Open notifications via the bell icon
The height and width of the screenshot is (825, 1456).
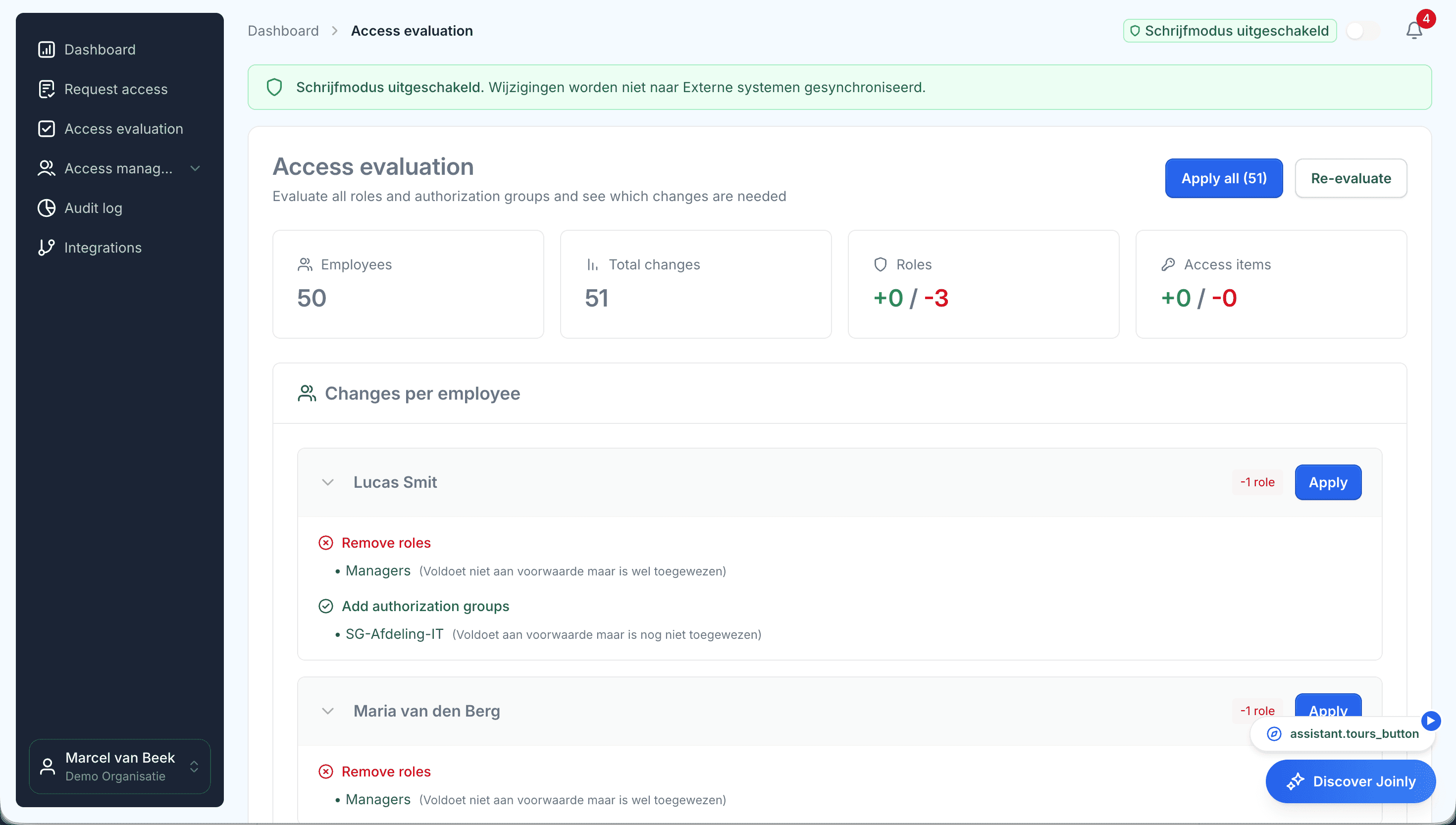(x=1414, y=31)
